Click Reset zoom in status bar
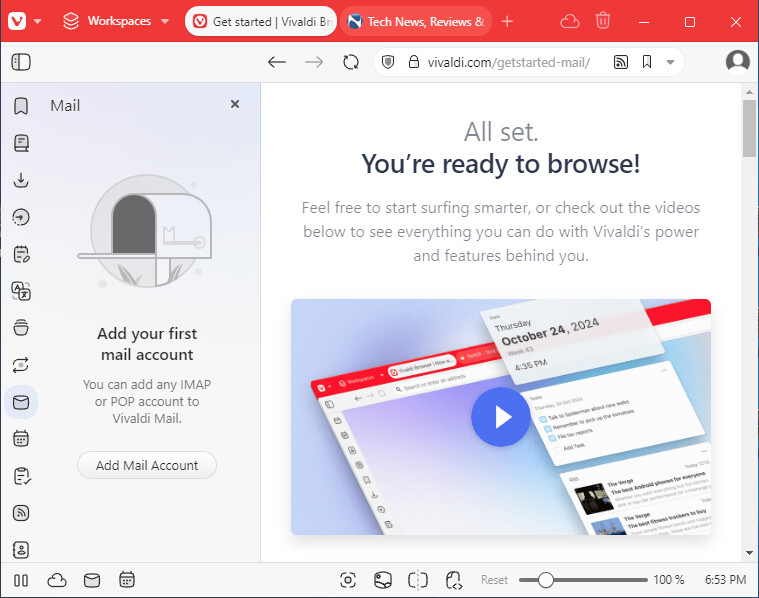Screen dimensions: 759x598 (x=494, y=580)
